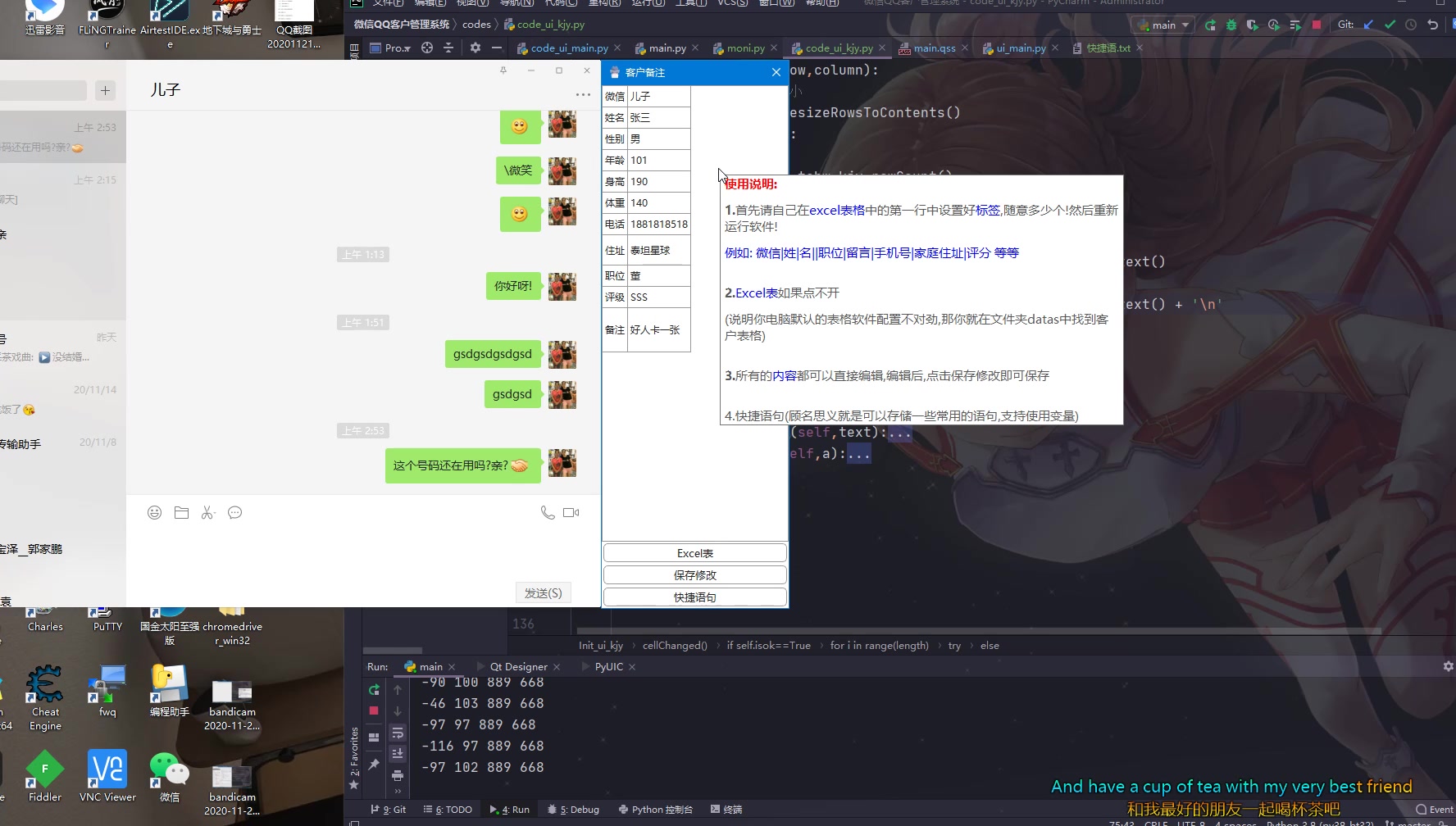Image resolution: width=1456 pixels, height=826 pixels.
Task: Open the 9: Git tool window
Action: pos(389,810)
